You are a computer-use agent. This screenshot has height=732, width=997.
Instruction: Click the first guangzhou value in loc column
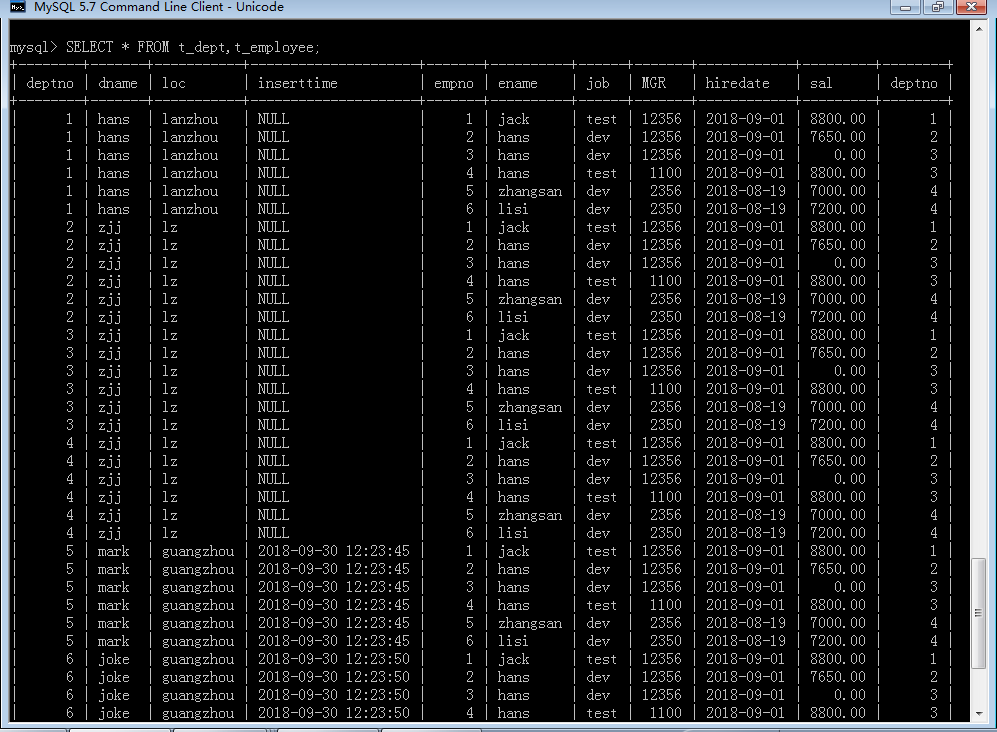pyautogui.click(x=198, y=551)
